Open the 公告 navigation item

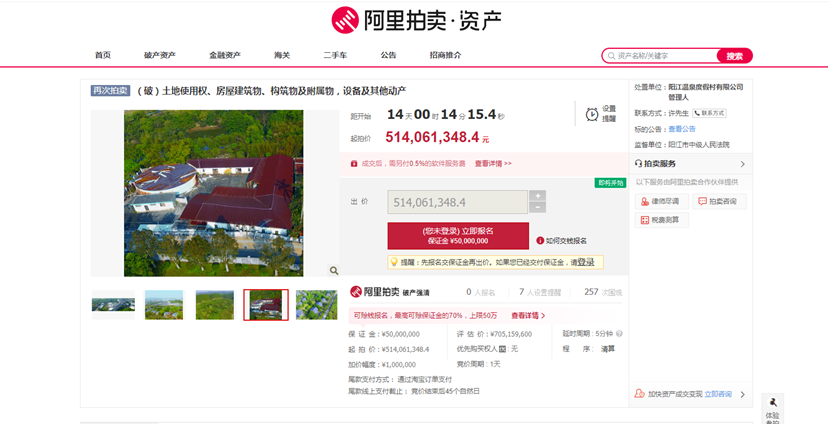click(x=388, y=55)
